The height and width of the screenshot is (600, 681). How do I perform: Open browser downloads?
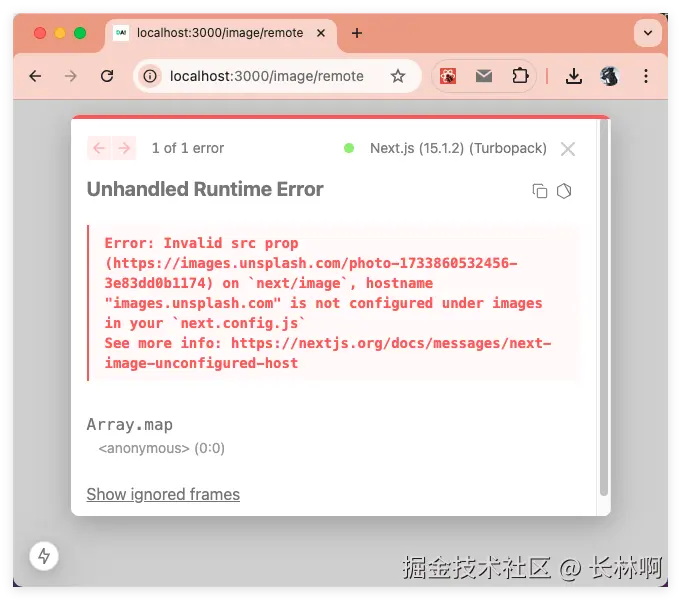(x=574, y=76)
